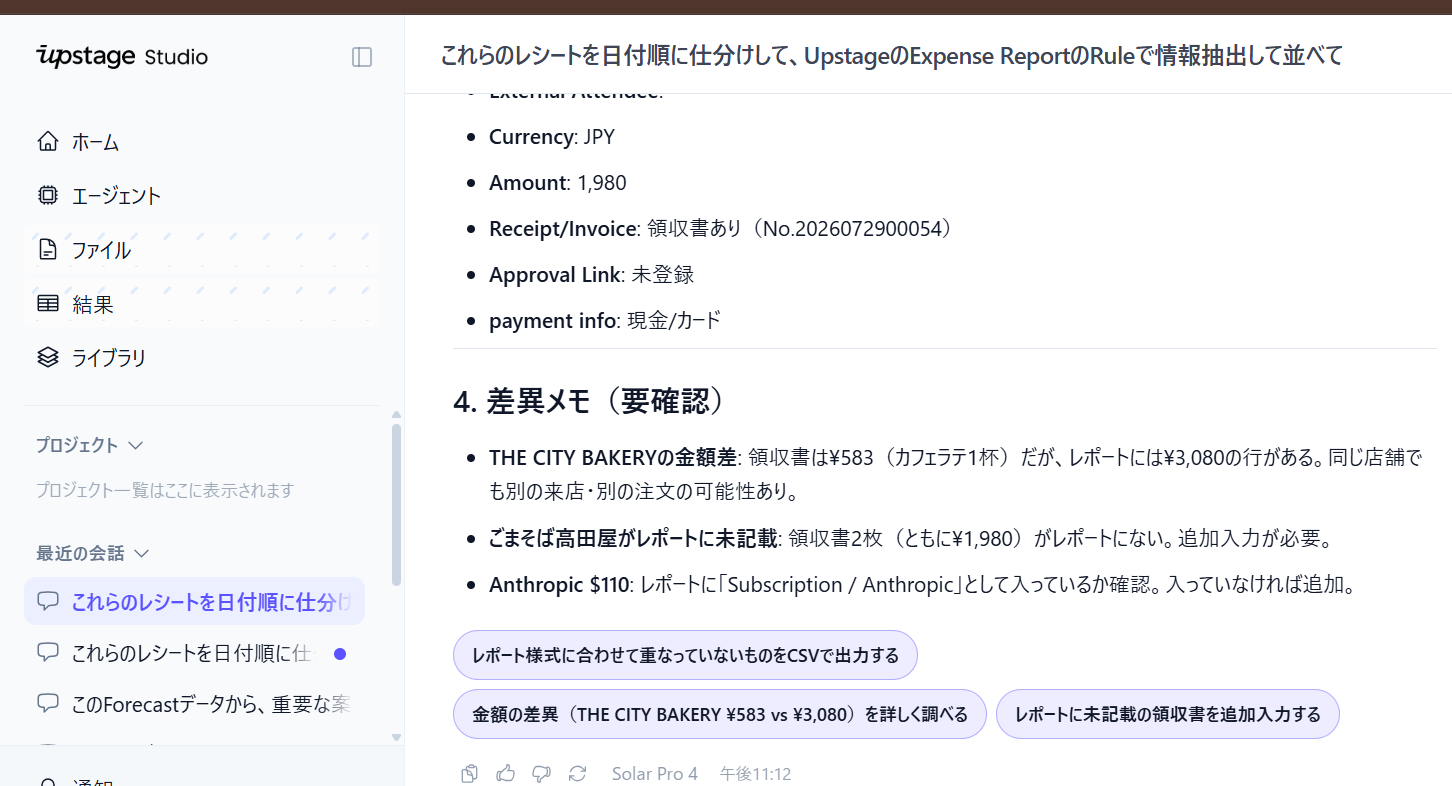Copy the response with the copy icon
This screenshot has width=1452, height=786.
[x=470, y=774]
